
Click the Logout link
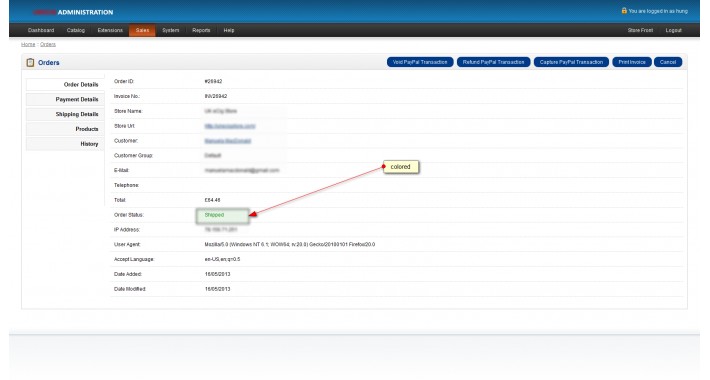[x=673, y=30]
